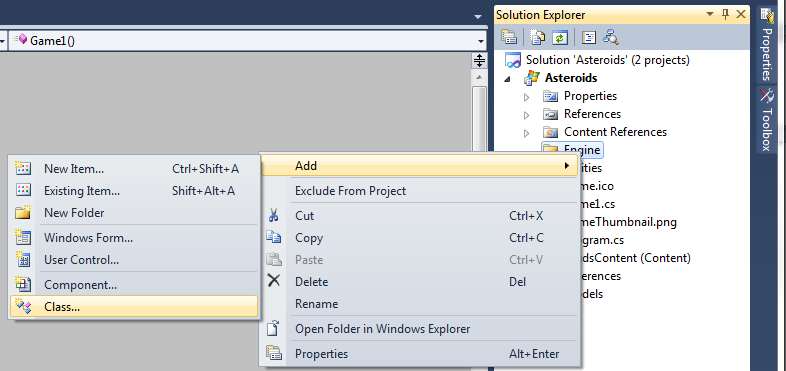Screen dimensions: 786x371
Task: Choose Open Folder in Windows Explorer
Action: (420, 329)
